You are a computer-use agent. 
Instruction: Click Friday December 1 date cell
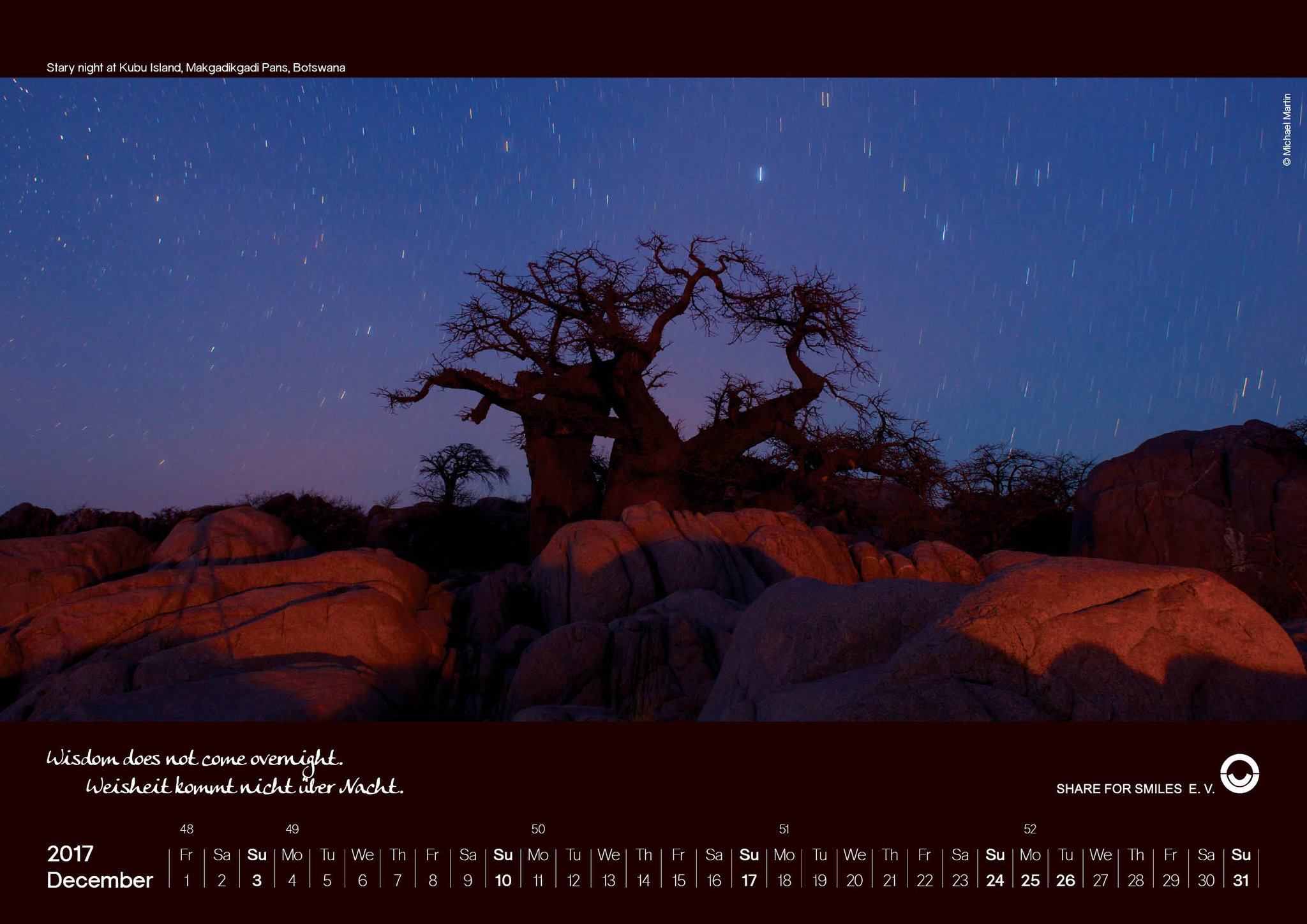coord(186,880)
